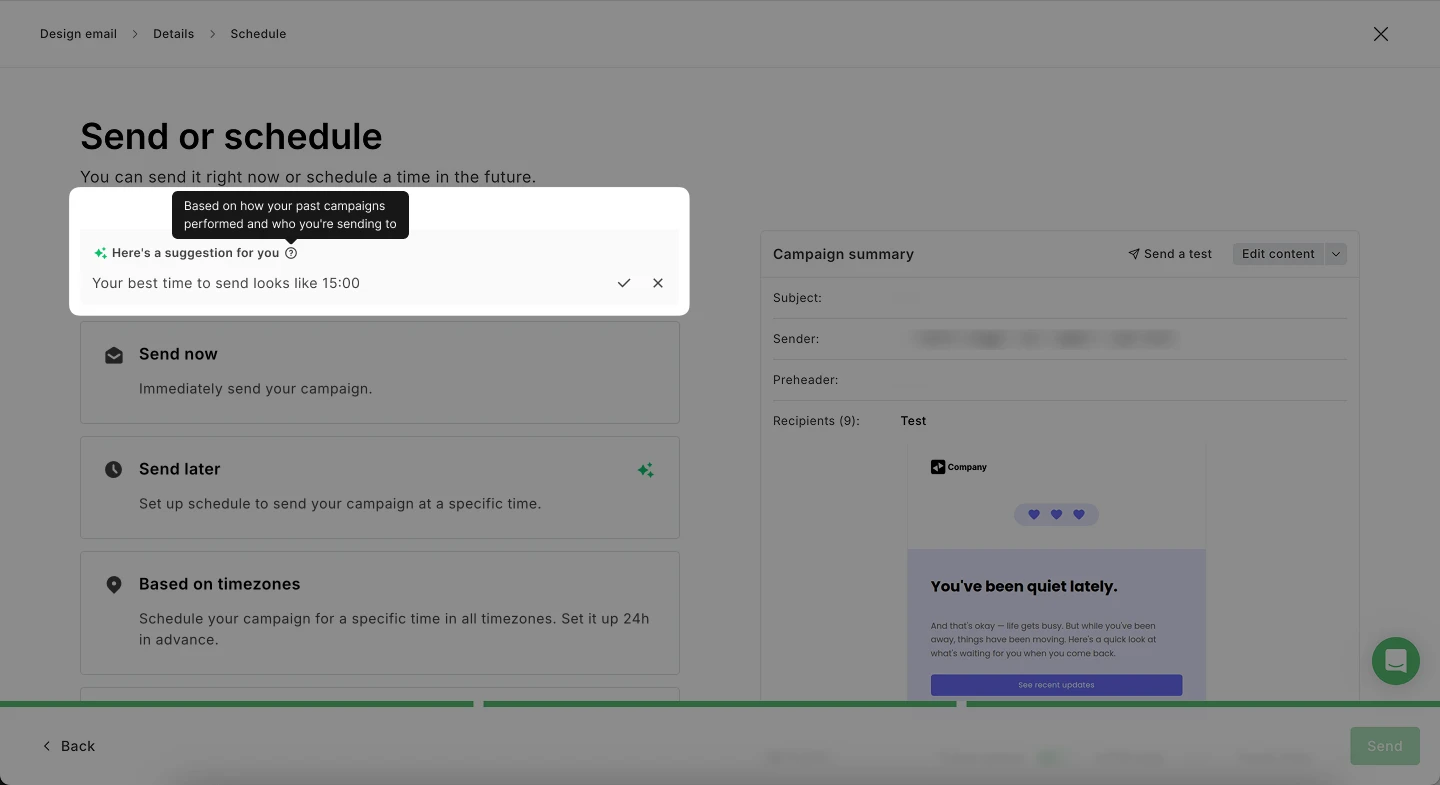This screenshot has width=1440, height=785.
Task: Click the Company logo in email preview
Action: (x=959, y=467)
